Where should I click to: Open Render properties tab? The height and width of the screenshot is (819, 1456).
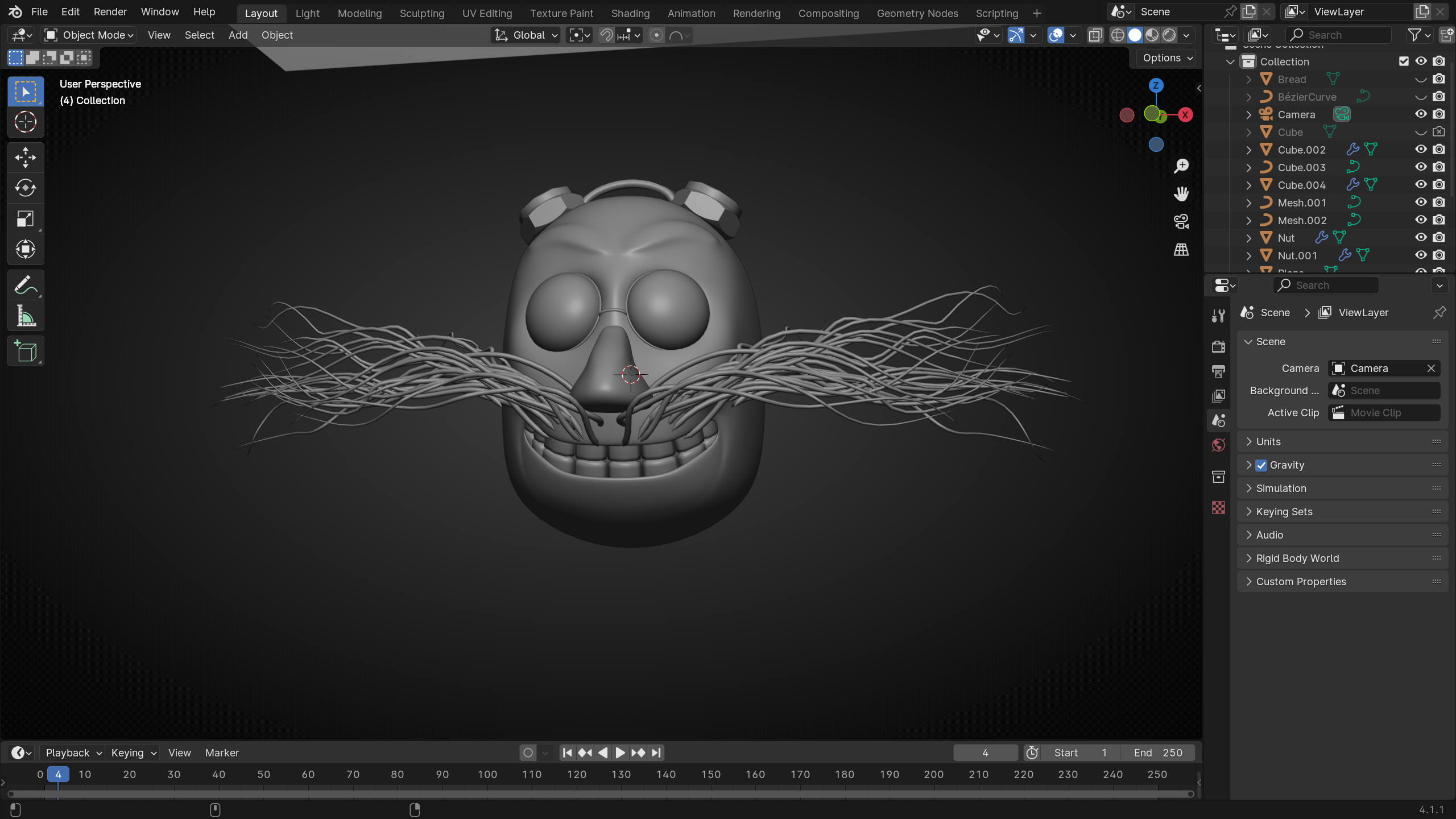(1218, 346)
